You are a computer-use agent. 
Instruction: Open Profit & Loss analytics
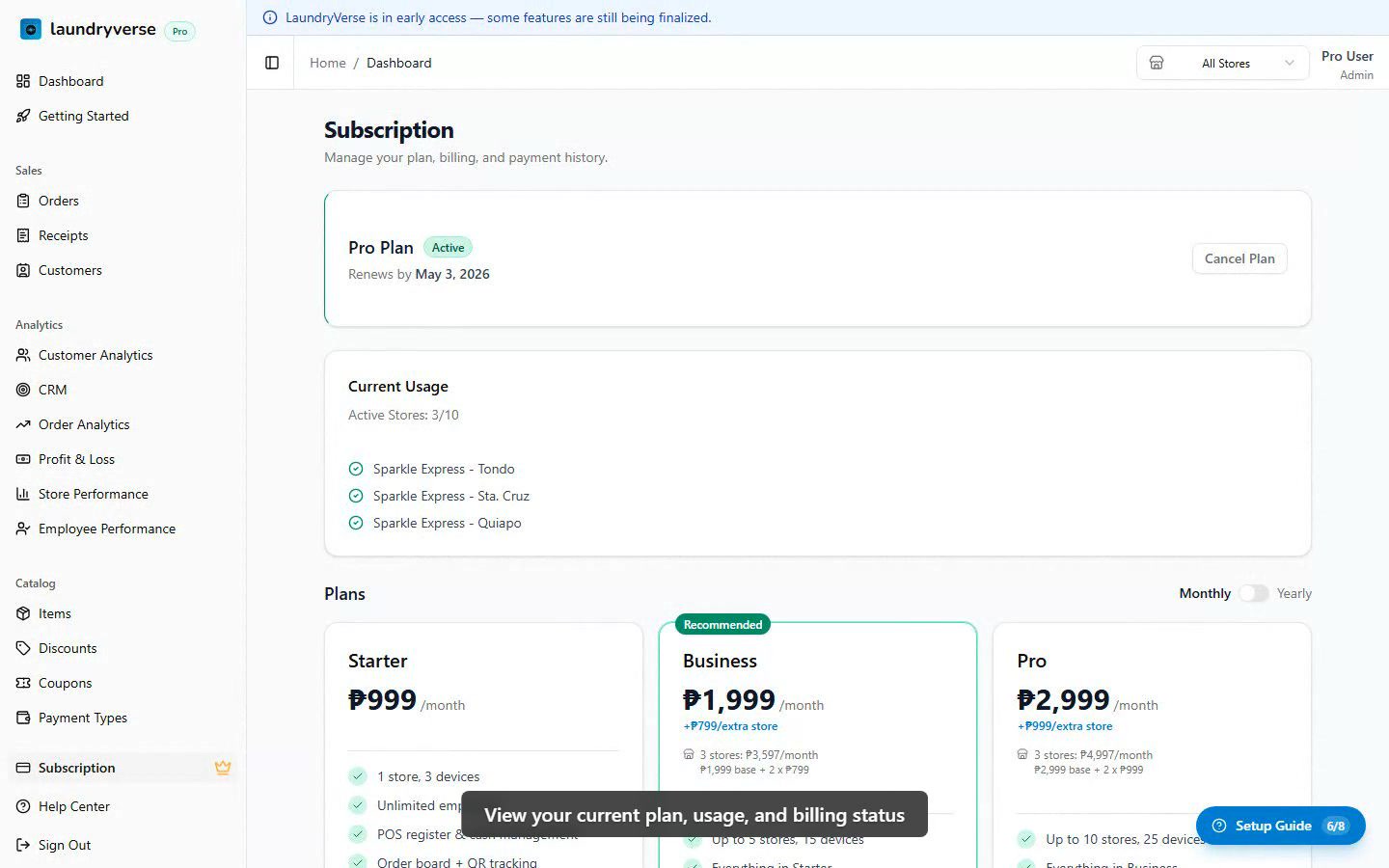(76, 459)
